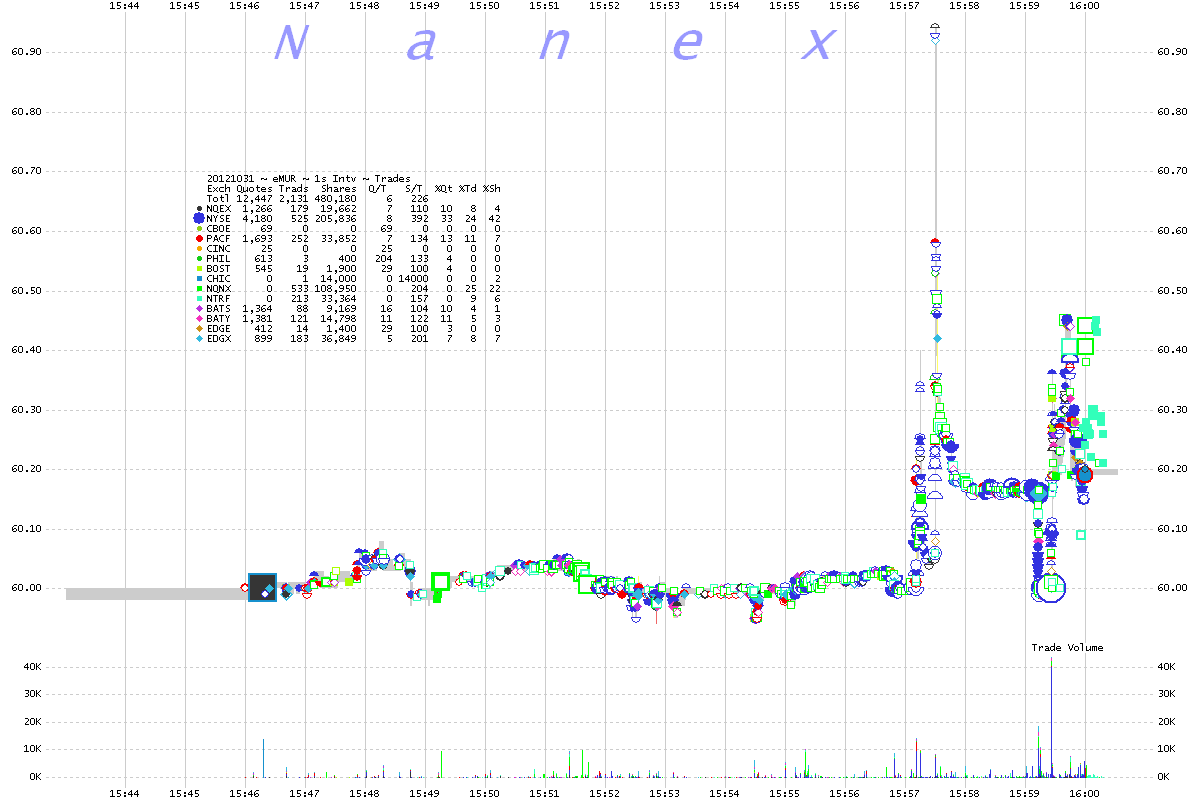Screen dimensions: 1200x800
Task: Click the purple diamond BATS legend marker
Action: pyautogui.click(x=199, y=308)
